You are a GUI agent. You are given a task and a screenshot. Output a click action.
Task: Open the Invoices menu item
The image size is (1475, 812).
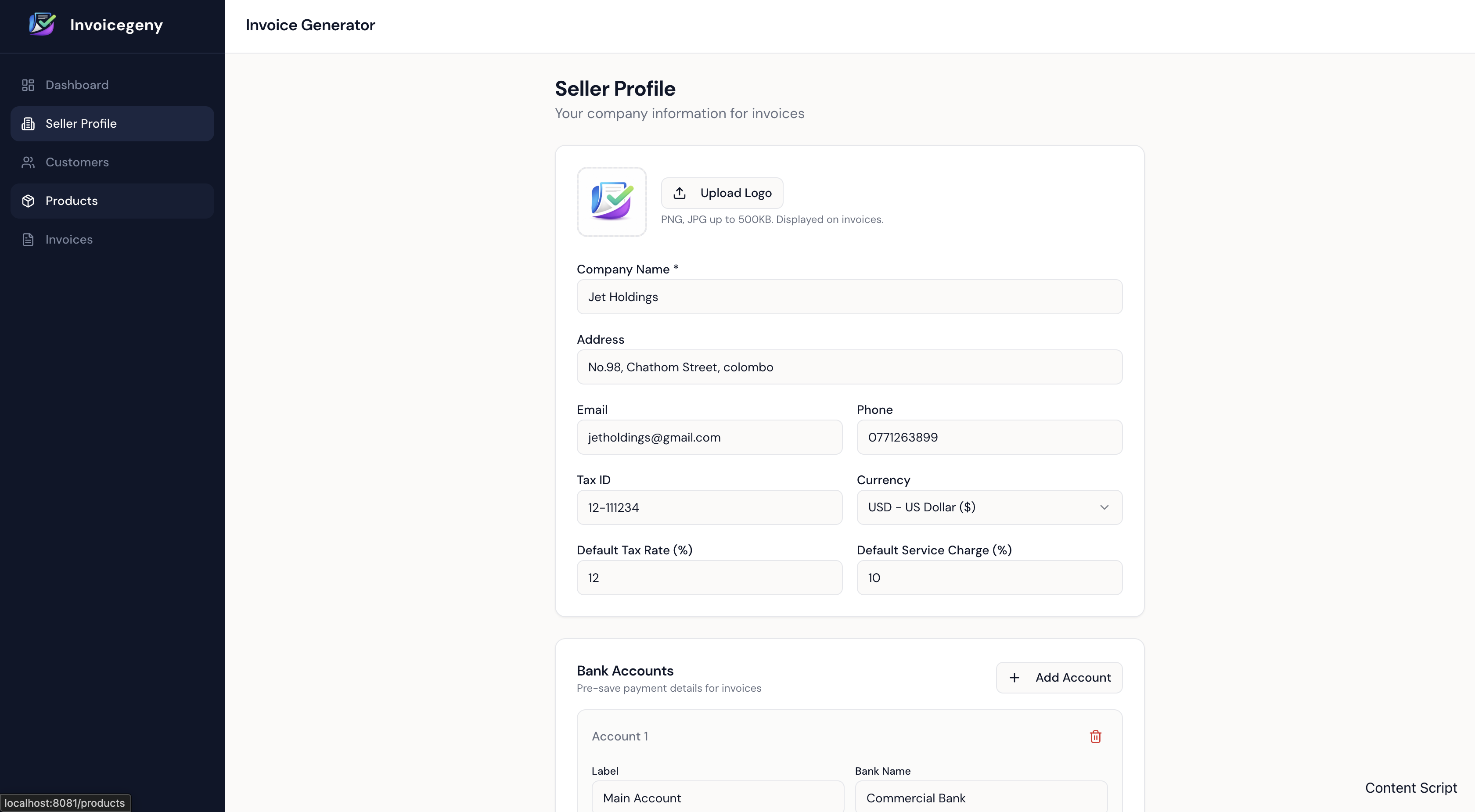click(x=69, y=239)
